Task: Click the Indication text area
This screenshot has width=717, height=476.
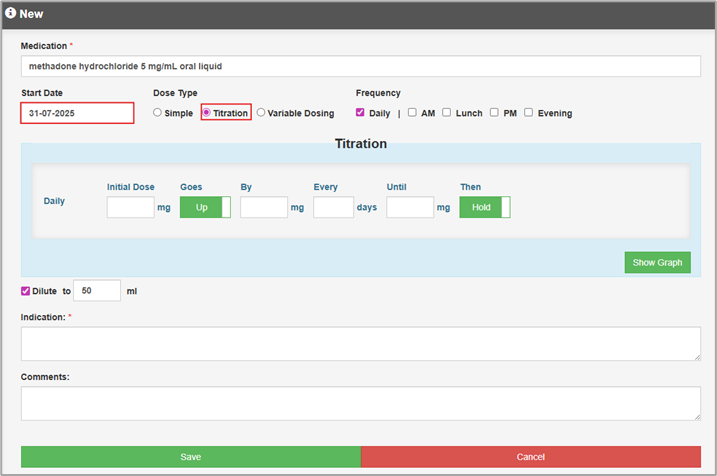Action: pyautogui.click(x=360, y=343)
